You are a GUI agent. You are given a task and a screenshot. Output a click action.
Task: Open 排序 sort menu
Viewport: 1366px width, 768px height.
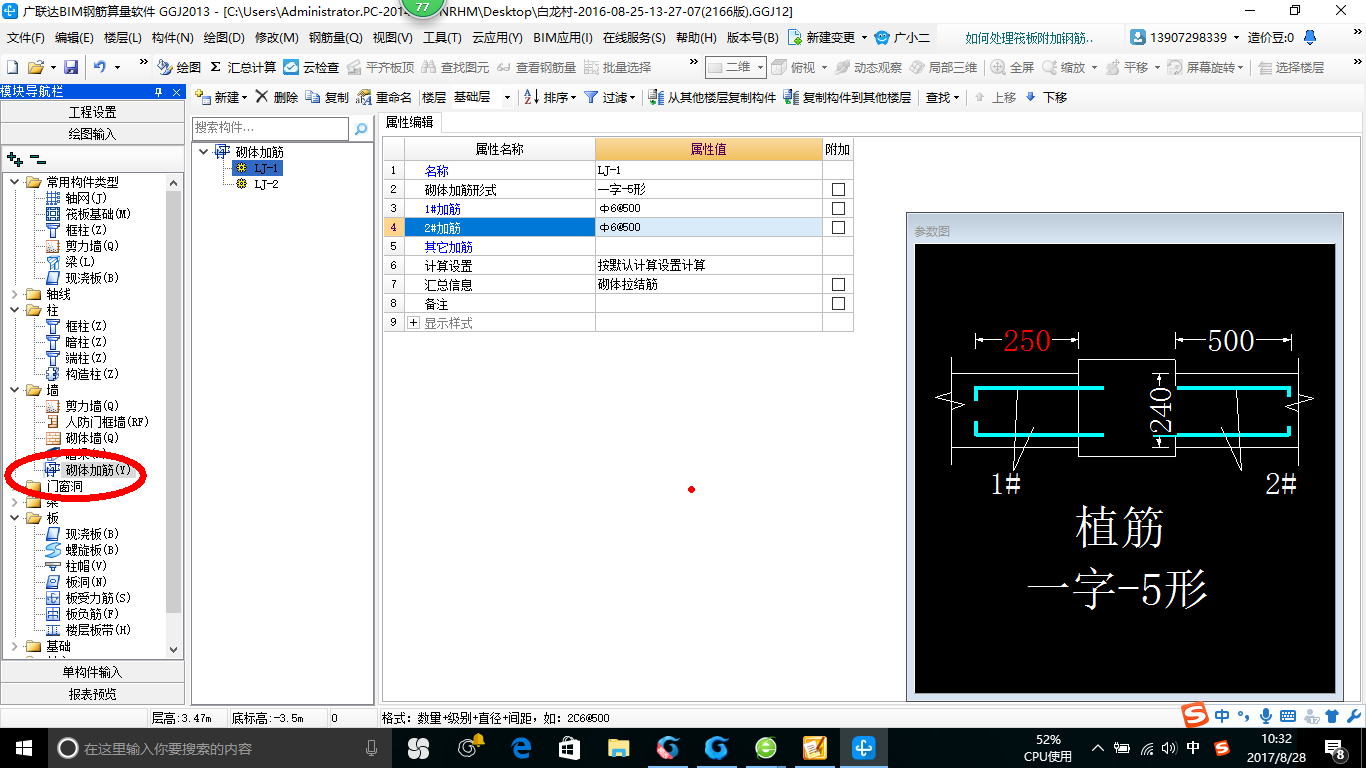550,97
